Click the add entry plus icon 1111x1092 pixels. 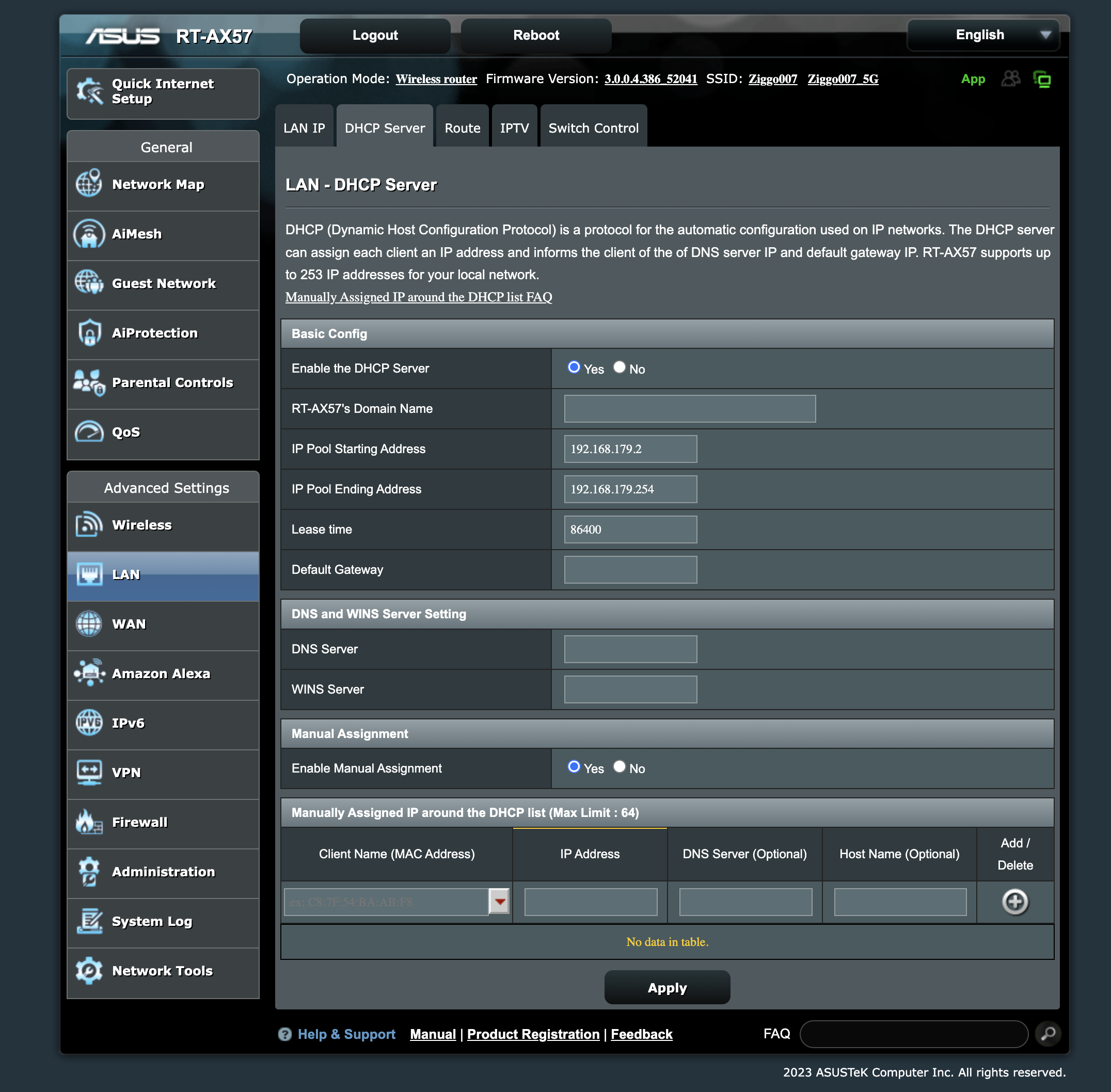pyautogui.click(x=1014, y=902)
